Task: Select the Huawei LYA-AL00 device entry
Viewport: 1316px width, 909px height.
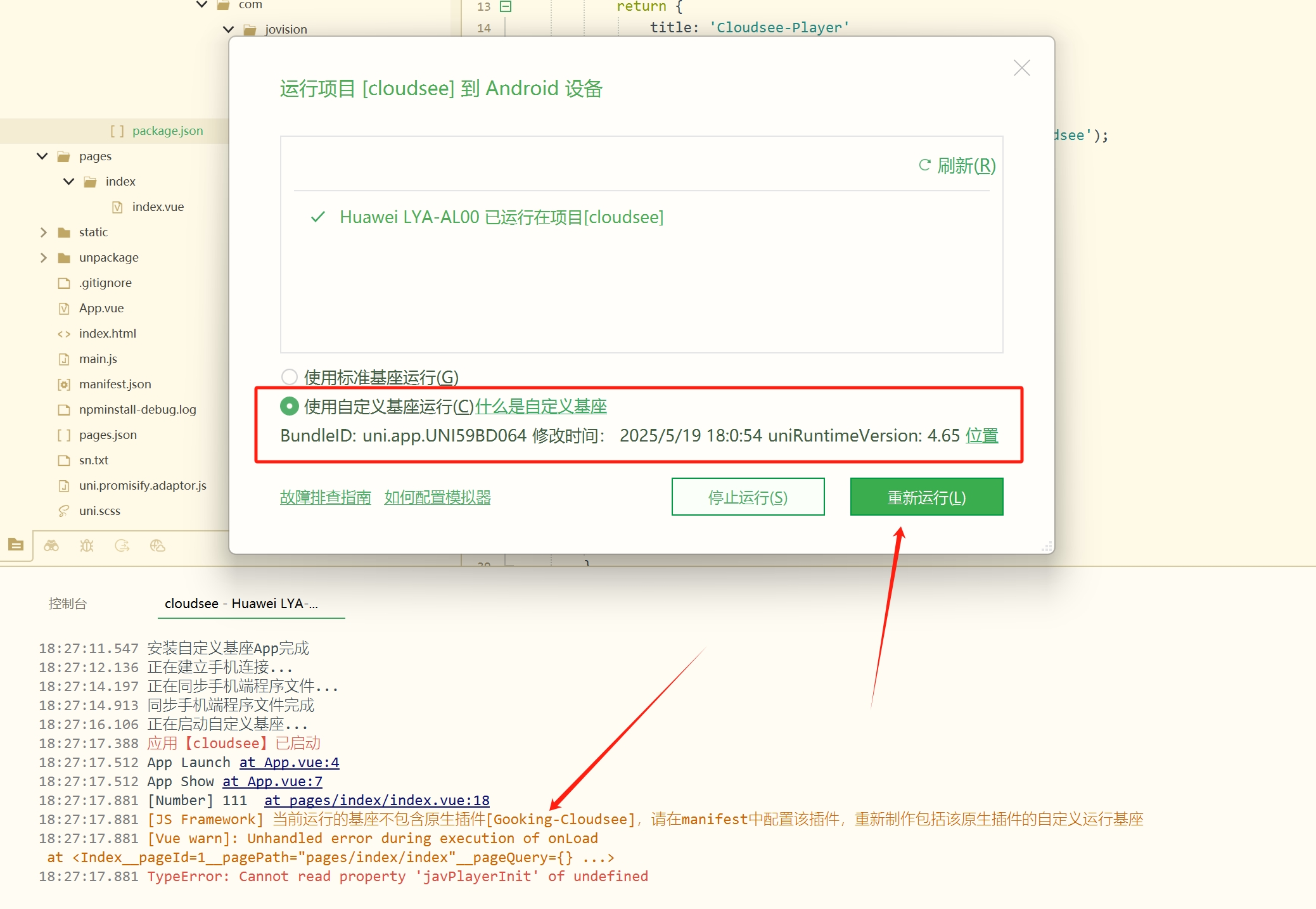Action: coord(501,217)
